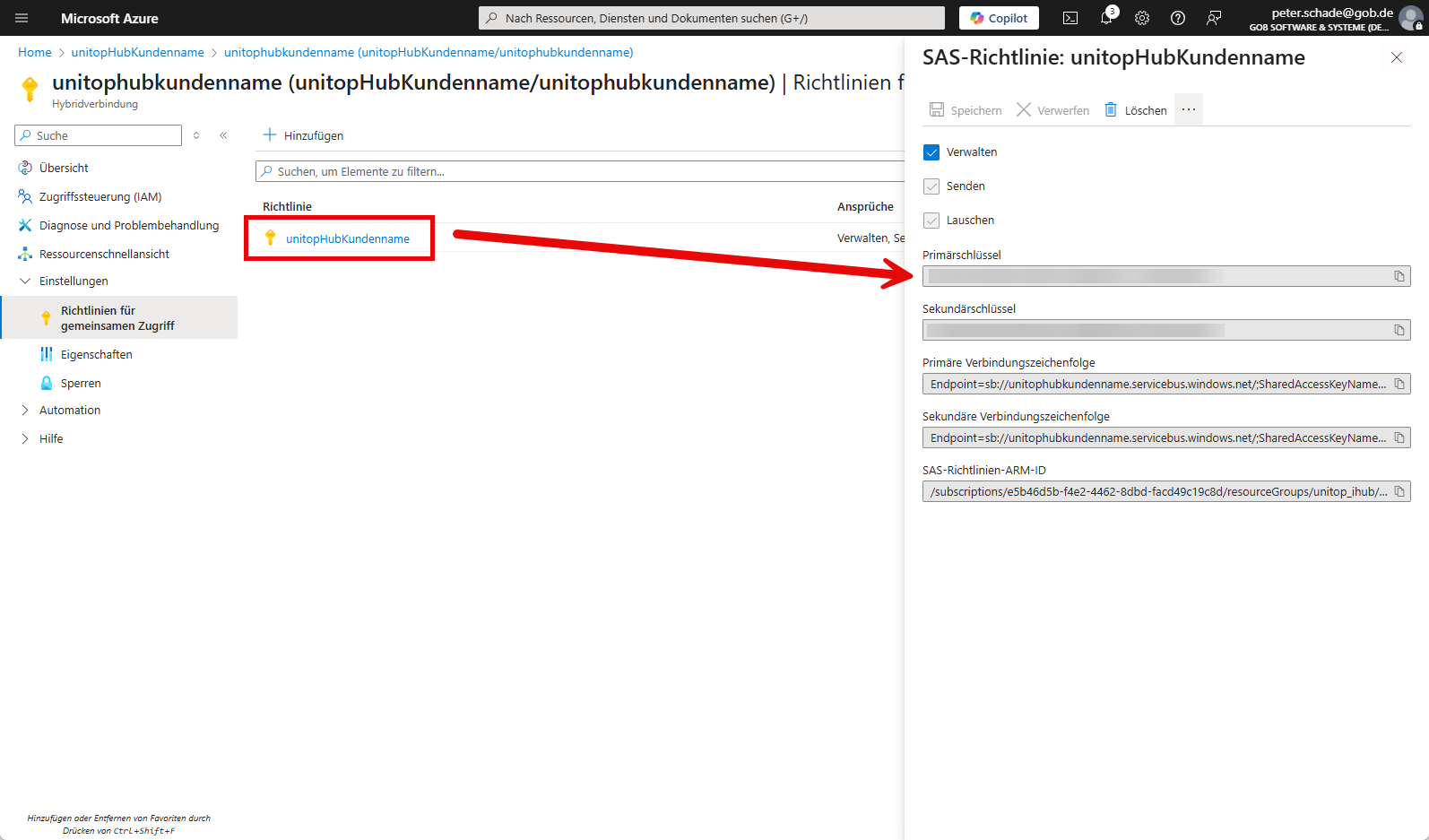Open the notifications bell

coord(1106,18)
